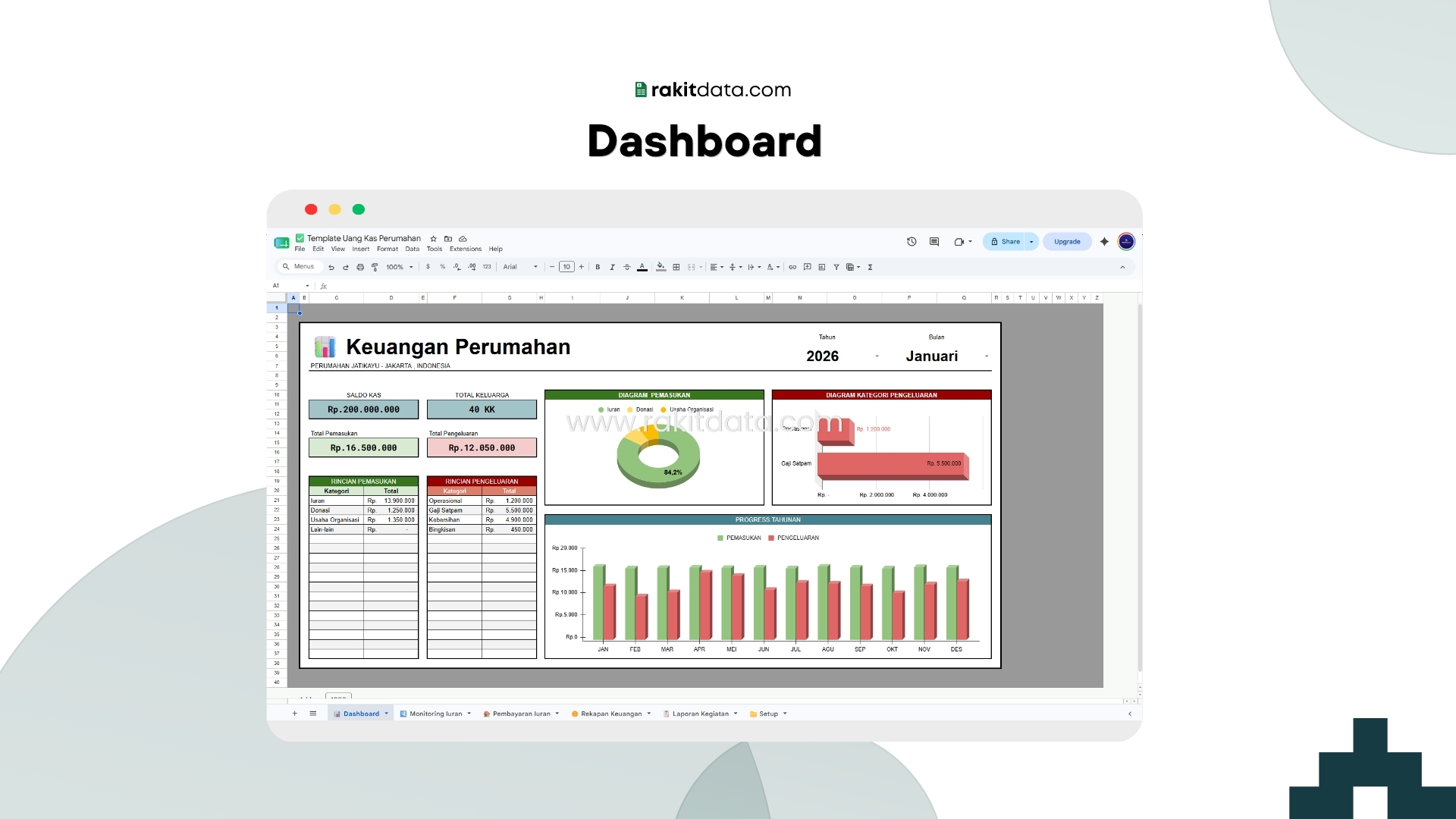Viewport: 1456px width, 819px height.
Task: Decrease decimal places in toolbar
Action: pyautogui.click(x=457, y=267)
